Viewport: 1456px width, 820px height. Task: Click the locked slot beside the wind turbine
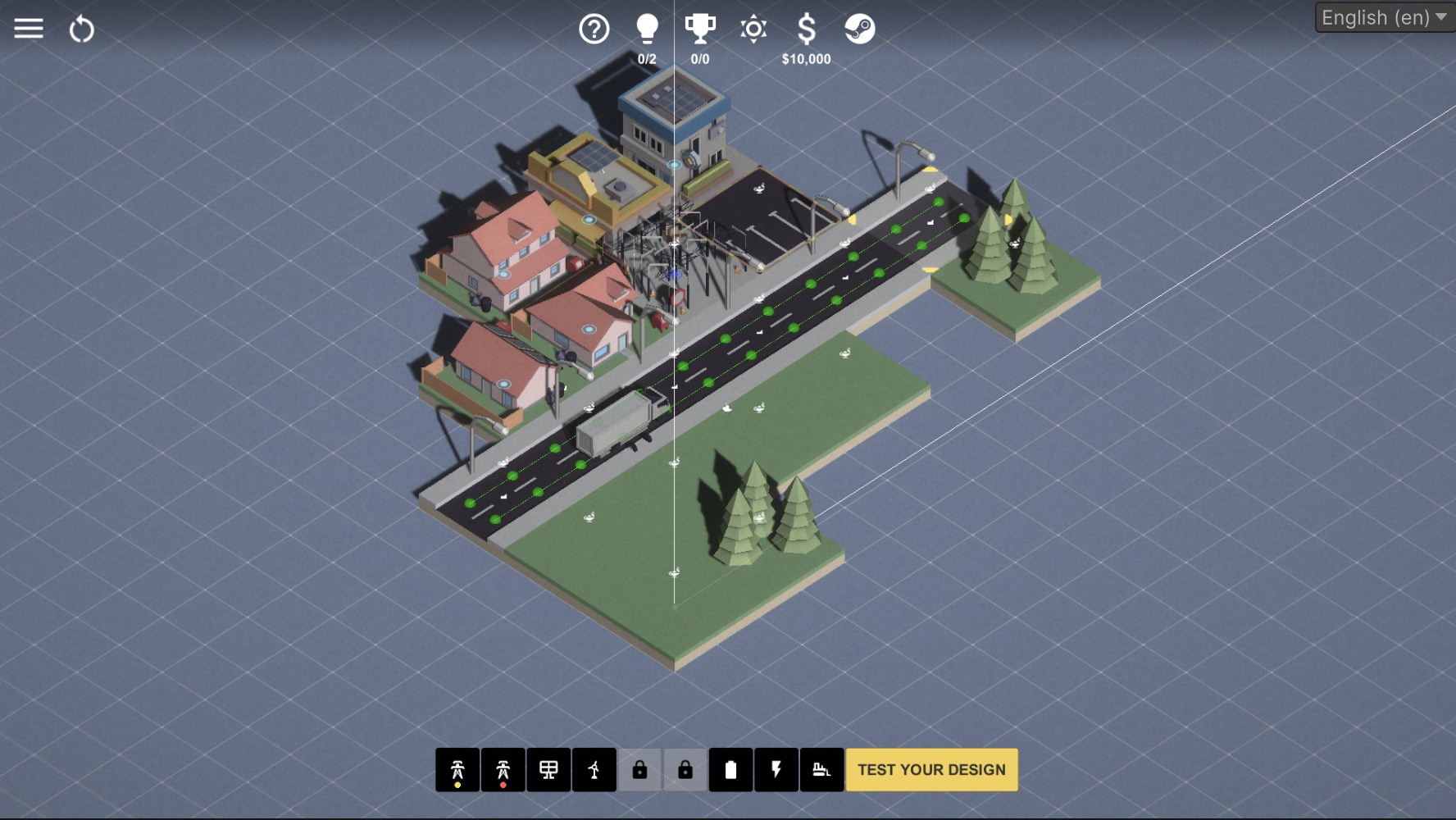click(639, 770)
